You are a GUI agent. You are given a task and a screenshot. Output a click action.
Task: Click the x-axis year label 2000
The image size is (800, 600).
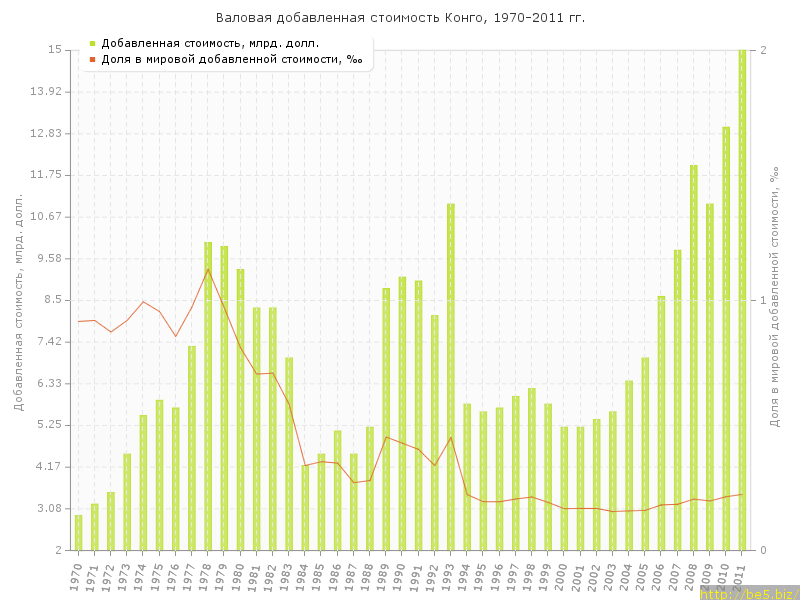562,577
